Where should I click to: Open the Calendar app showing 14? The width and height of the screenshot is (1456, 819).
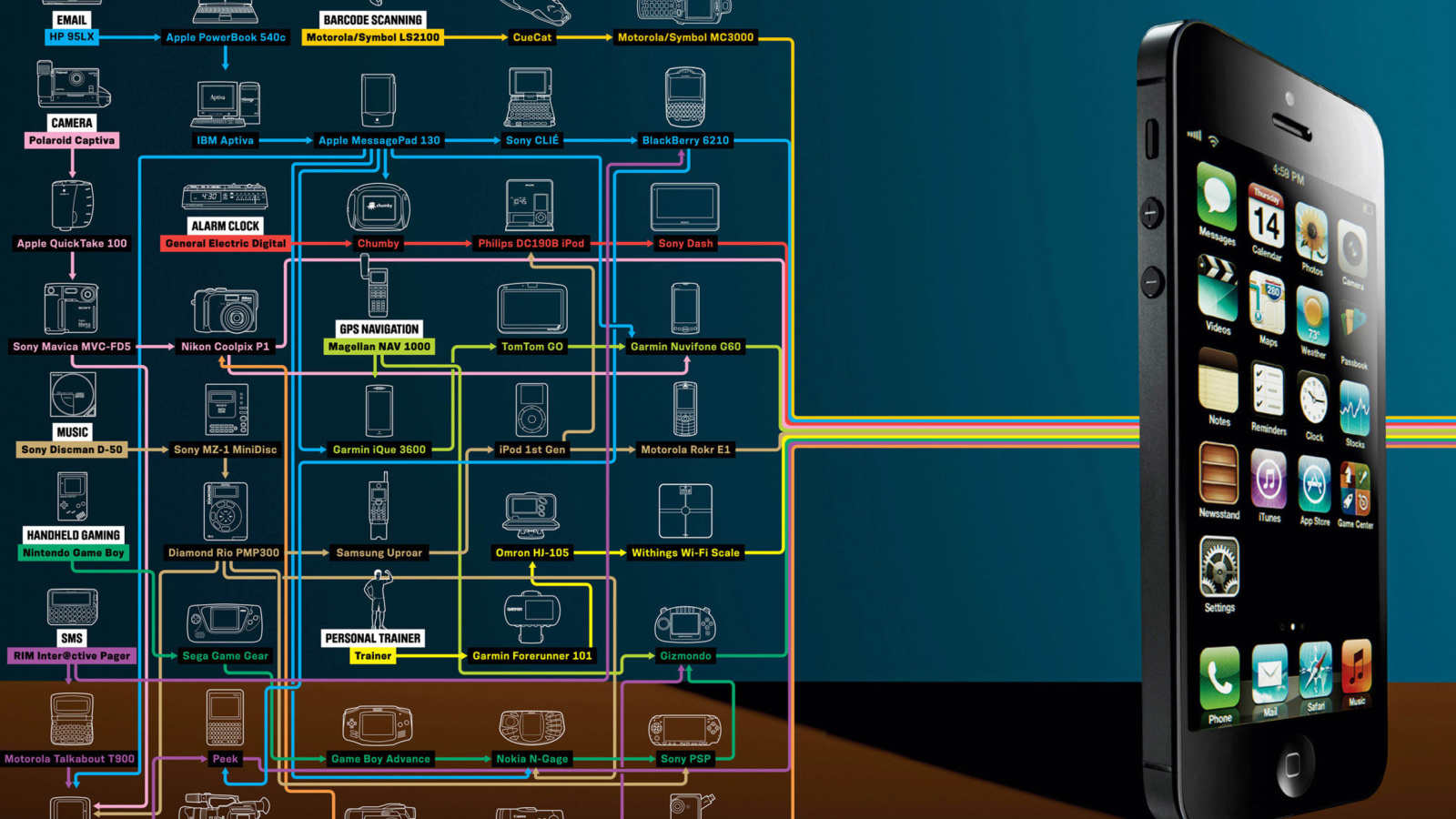click(1265, 217)
